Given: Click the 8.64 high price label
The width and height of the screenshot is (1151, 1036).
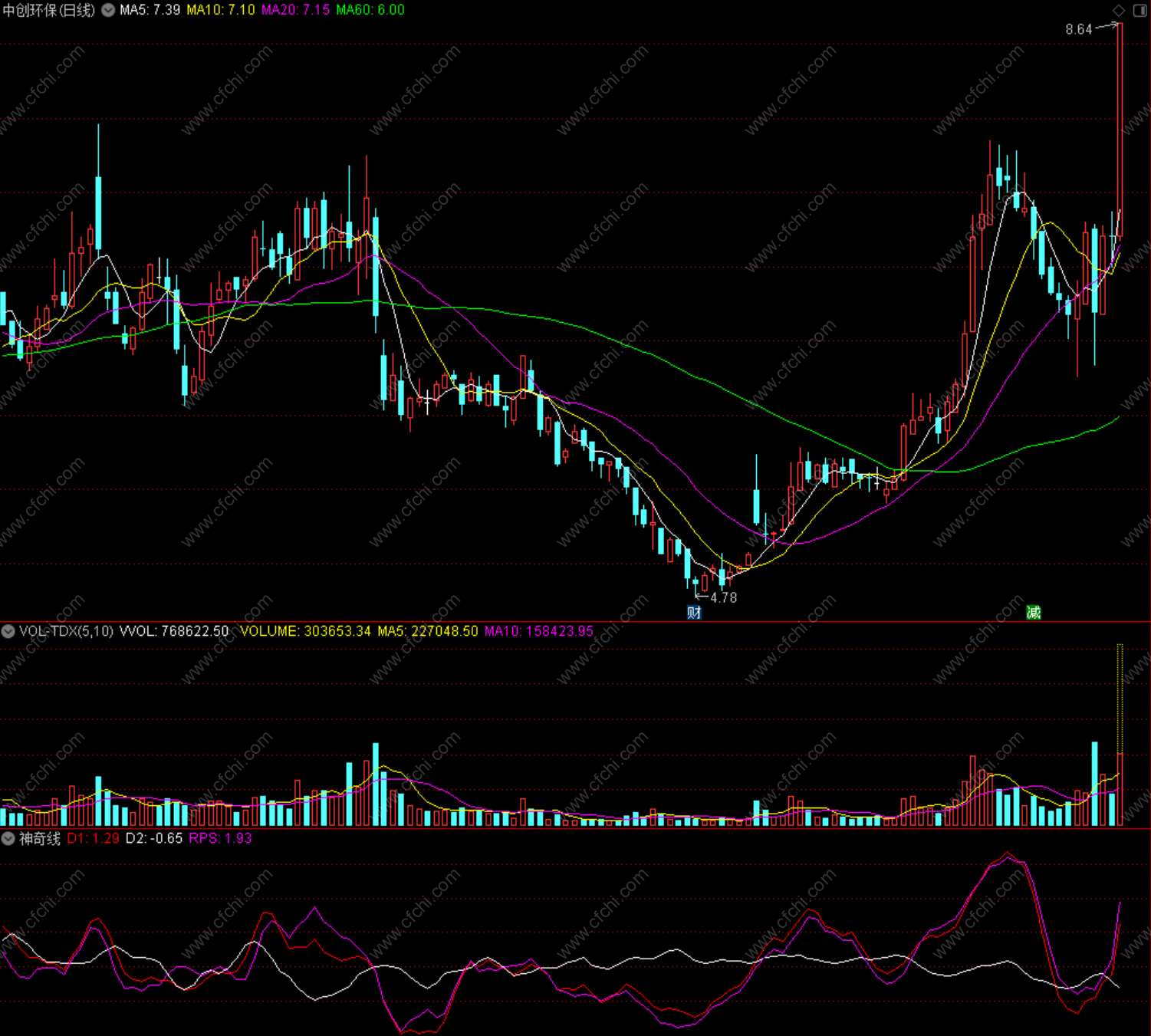Looking at the screenshot, I should pyautogui.click(x=1078, y=29).
